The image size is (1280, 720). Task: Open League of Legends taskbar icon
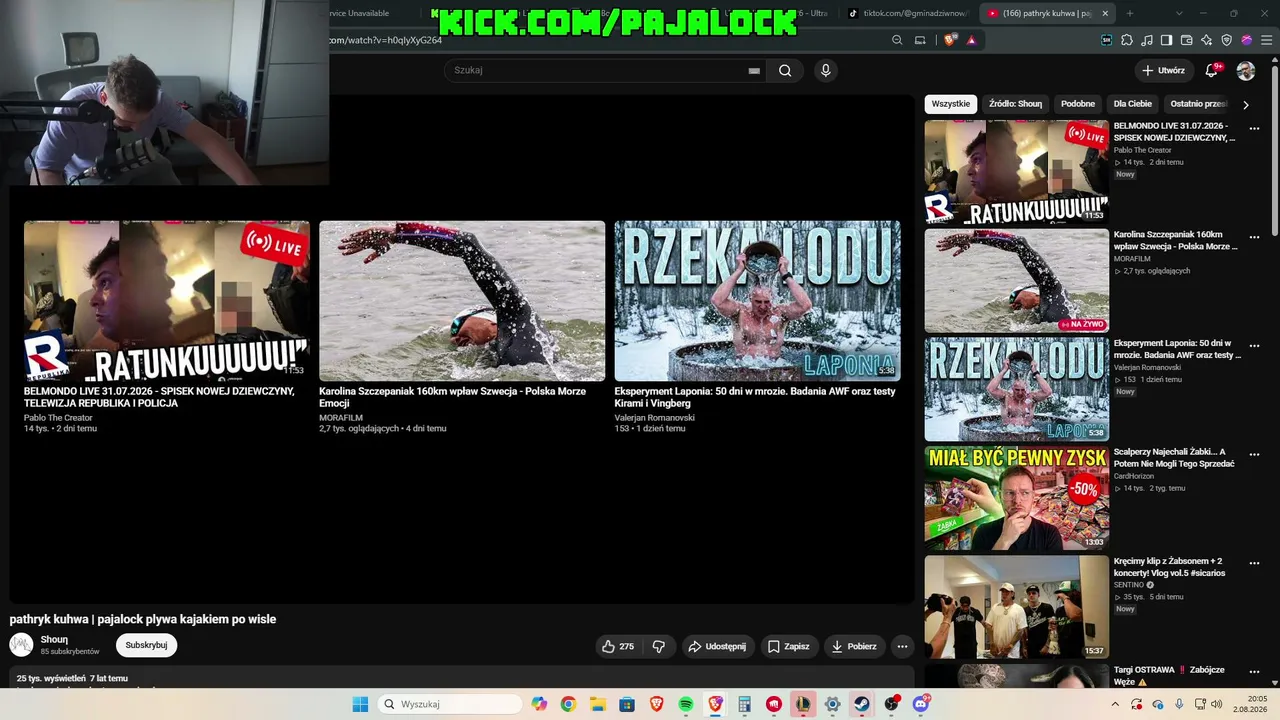(x=803, y=704)
